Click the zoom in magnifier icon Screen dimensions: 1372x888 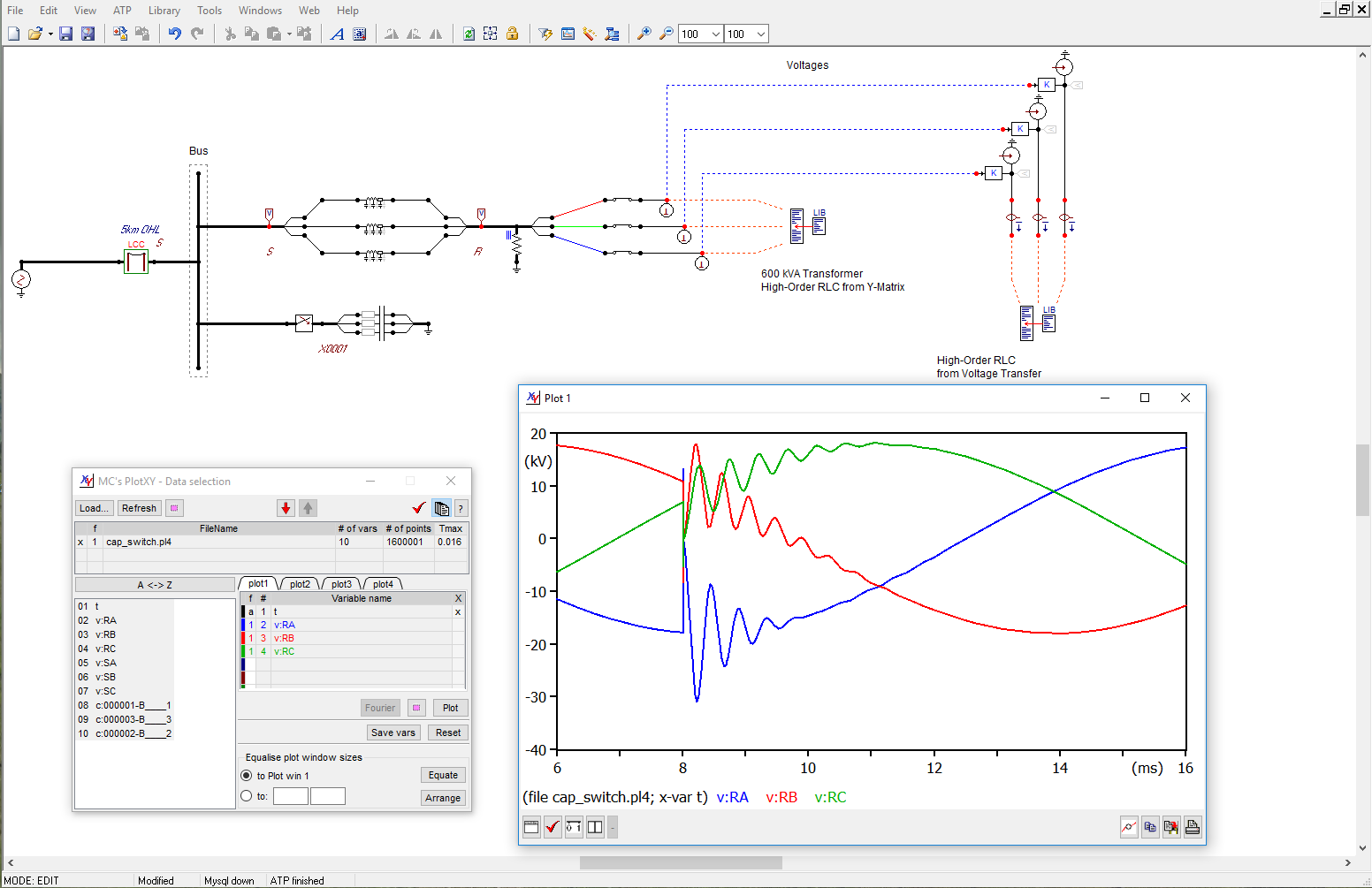click(x=644, y=34)
